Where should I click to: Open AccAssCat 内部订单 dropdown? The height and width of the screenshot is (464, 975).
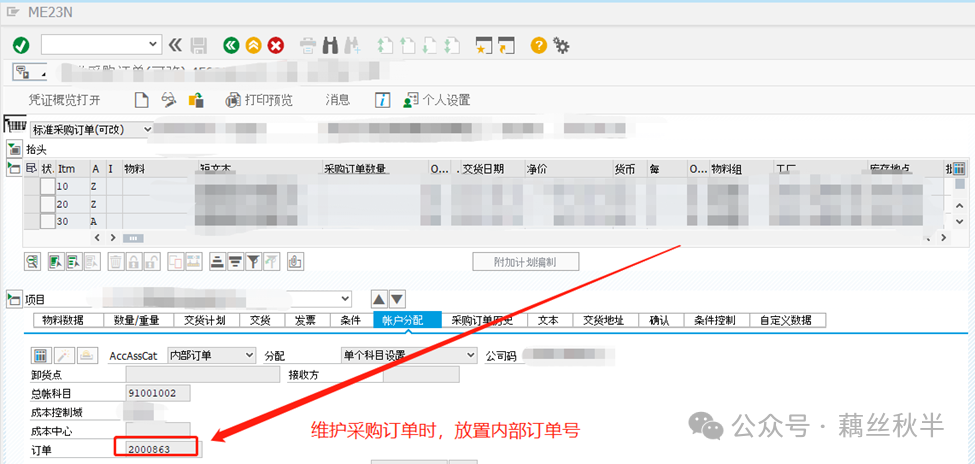coord(249,355)
